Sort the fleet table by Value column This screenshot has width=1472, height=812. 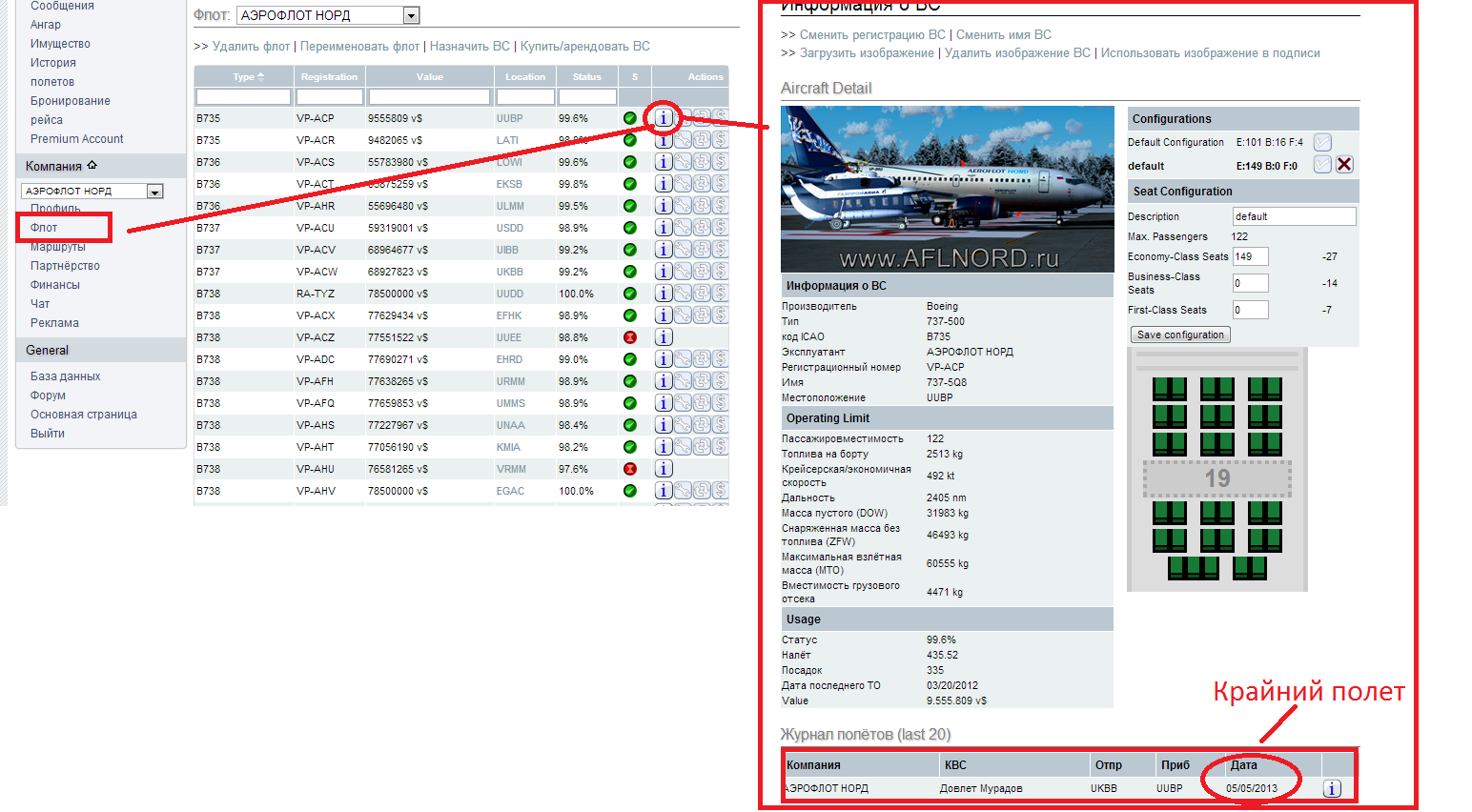[x=430, y=77]
